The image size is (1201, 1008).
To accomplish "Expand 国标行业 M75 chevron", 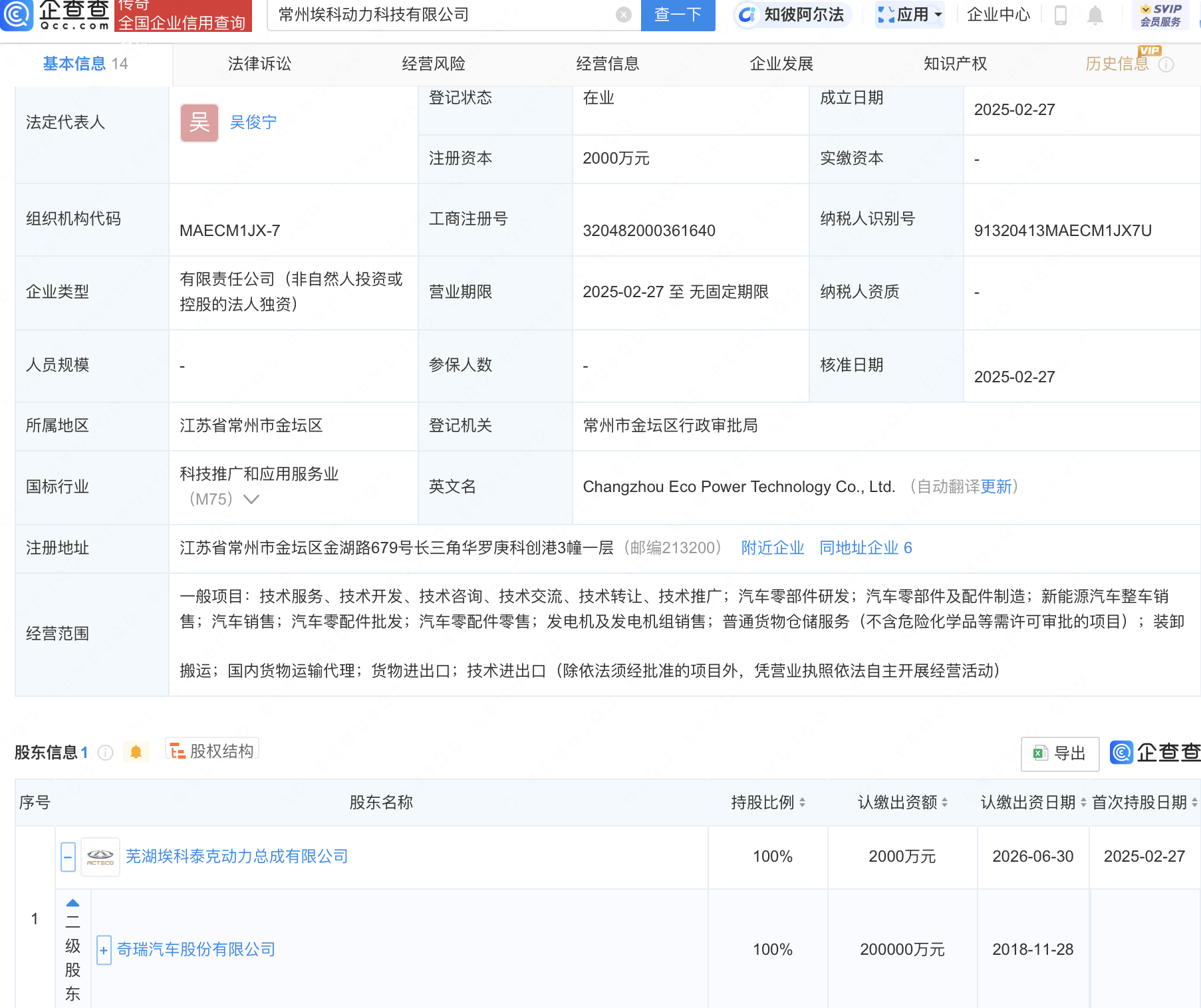I will tap(251, 499).
